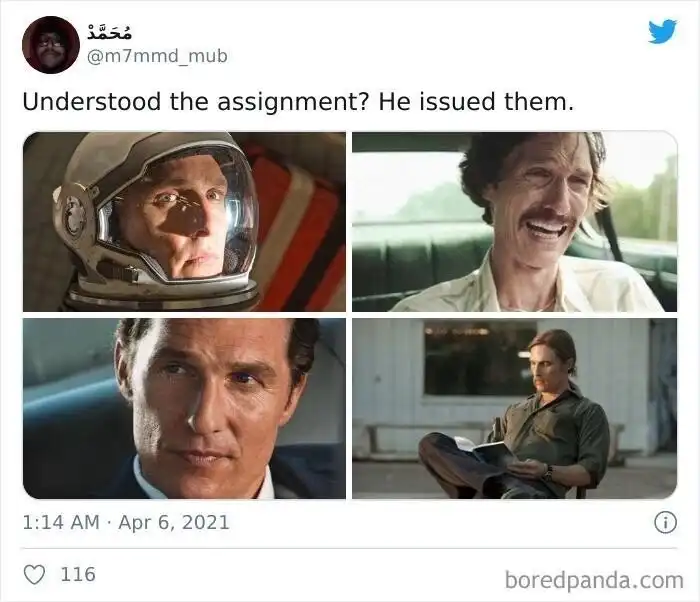Click the boredpanda.com watermark
The height and width of the screenshot is (602, 700).
594,581
